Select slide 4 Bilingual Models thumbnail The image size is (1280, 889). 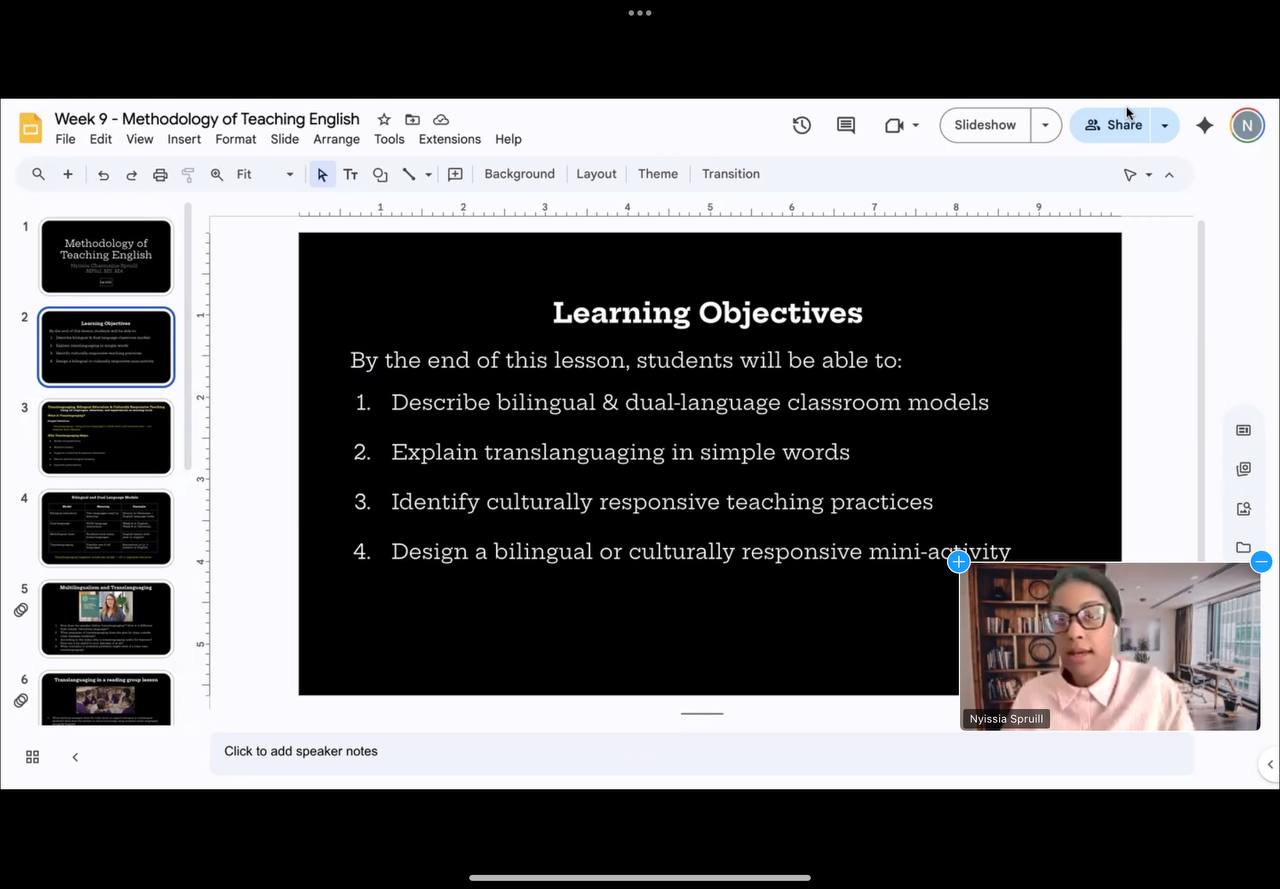click(106, 528)
